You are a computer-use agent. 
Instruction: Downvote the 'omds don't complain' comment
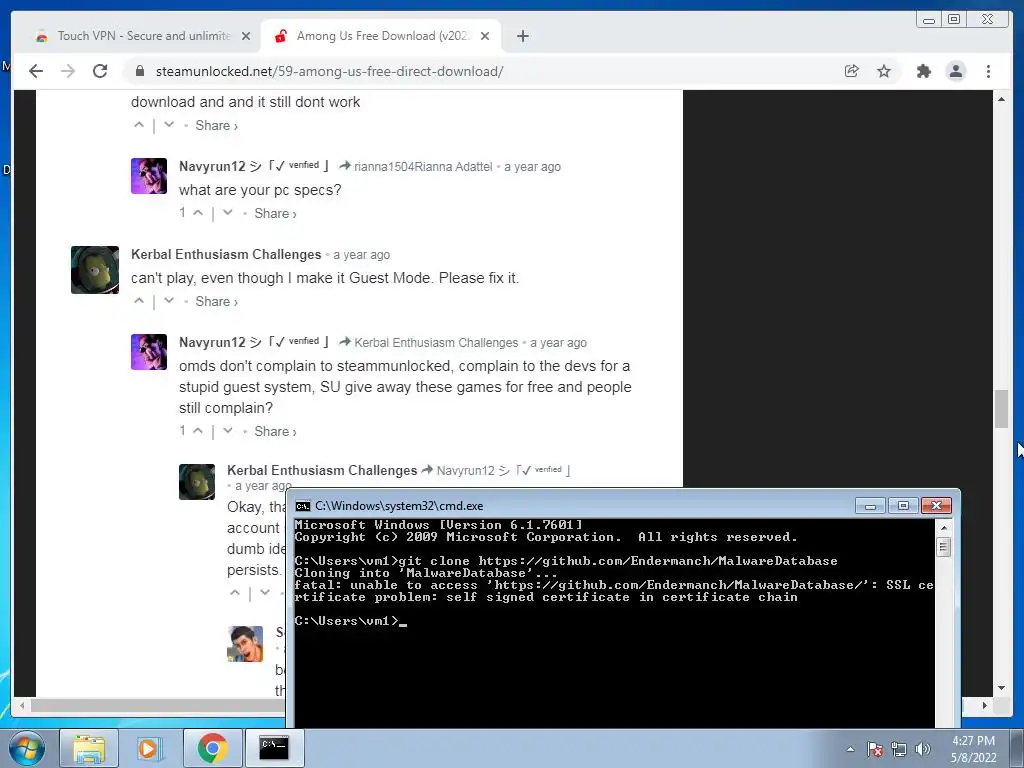pos(227,430)
